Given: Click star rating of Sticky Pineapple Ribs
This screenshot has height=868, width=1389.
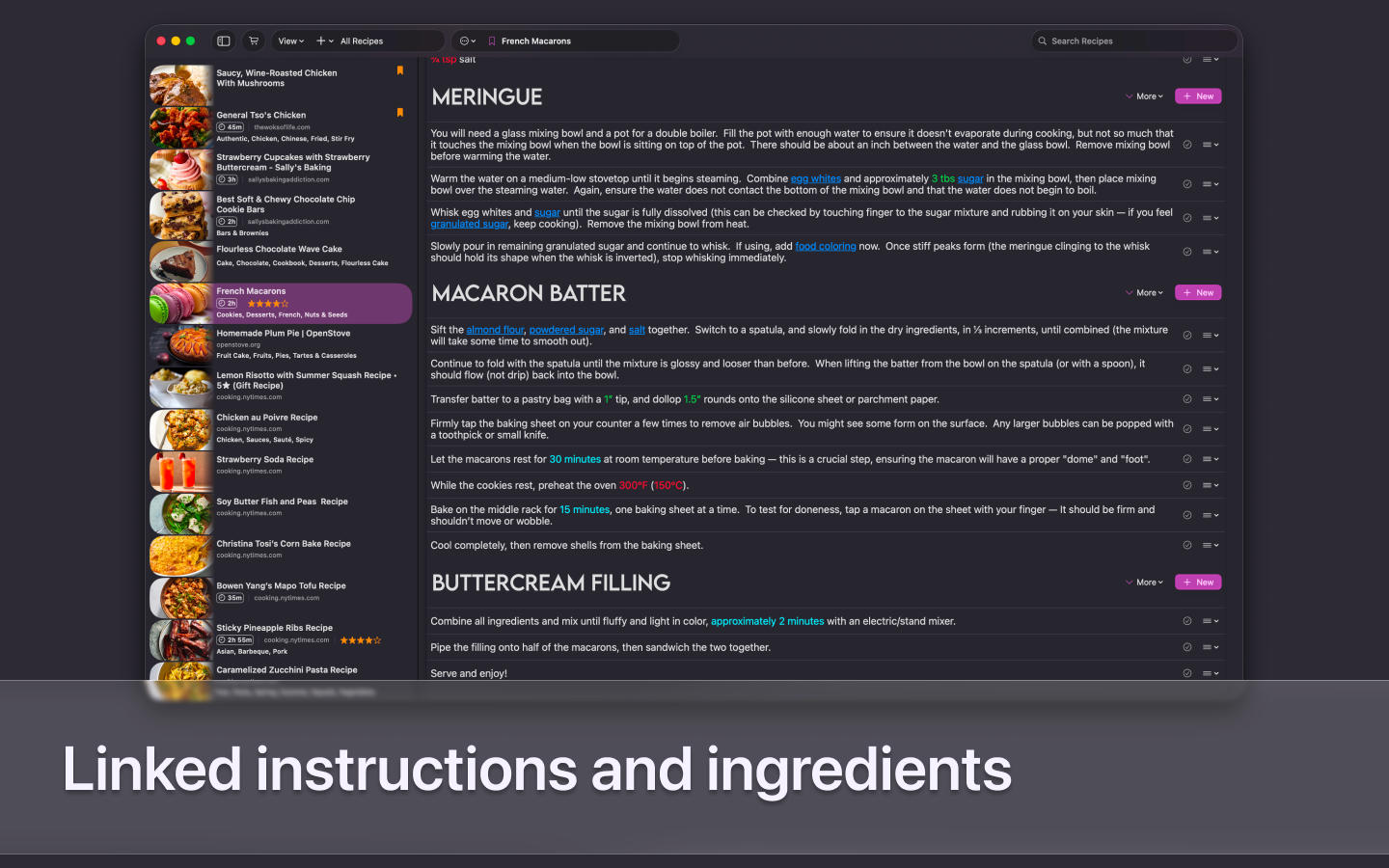Looking at the screenshot, I should coord(361,639).
